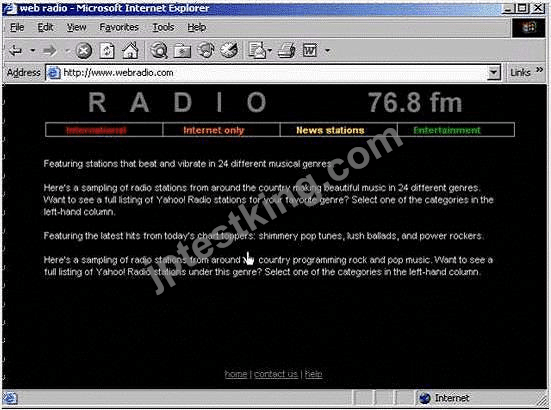The height and width of the screenshot is (410, 551).
Task: Open the Favorites folder toolbar icon
Action: pyautogui.click(x=182, y=51)
